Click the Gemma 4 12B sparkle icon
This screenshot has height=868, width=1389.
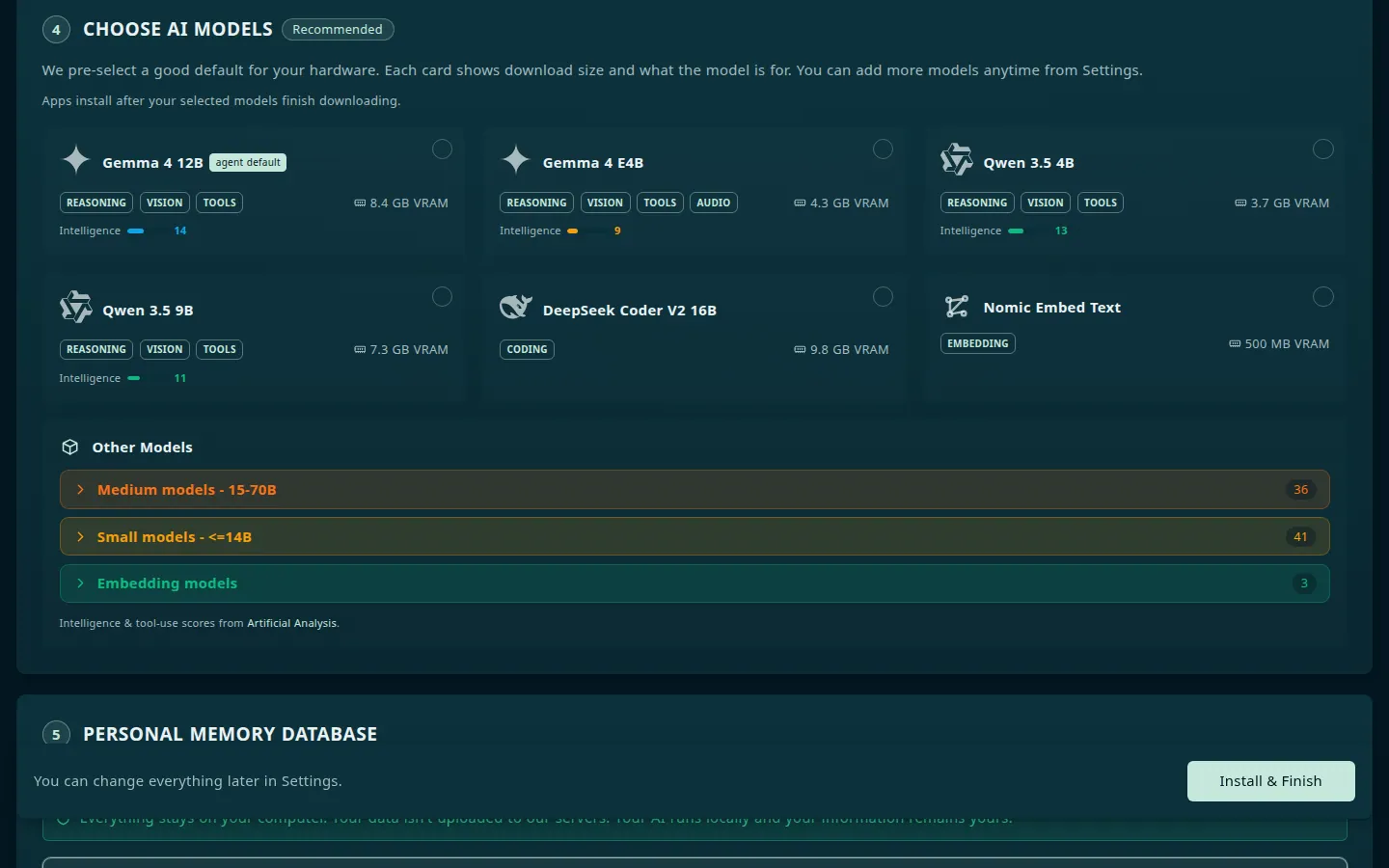76,159
